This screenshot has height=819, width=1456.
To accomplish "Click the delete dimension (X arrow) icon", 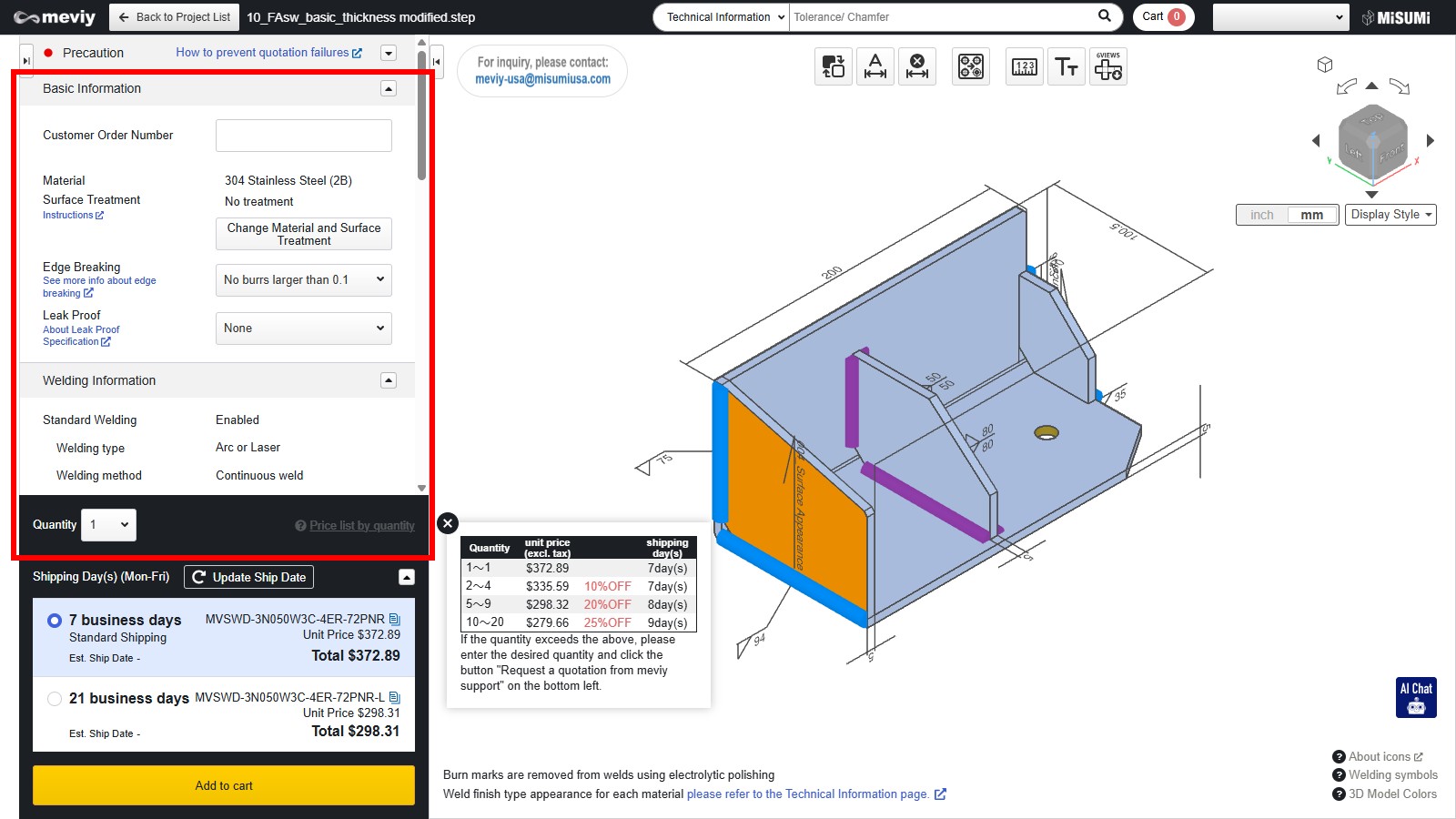I will (x=917, y=66).
